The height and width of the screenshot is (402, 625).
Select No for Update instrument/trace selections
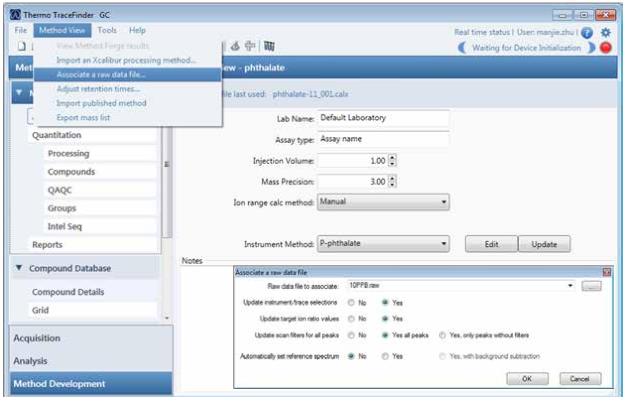coord(351,302)
